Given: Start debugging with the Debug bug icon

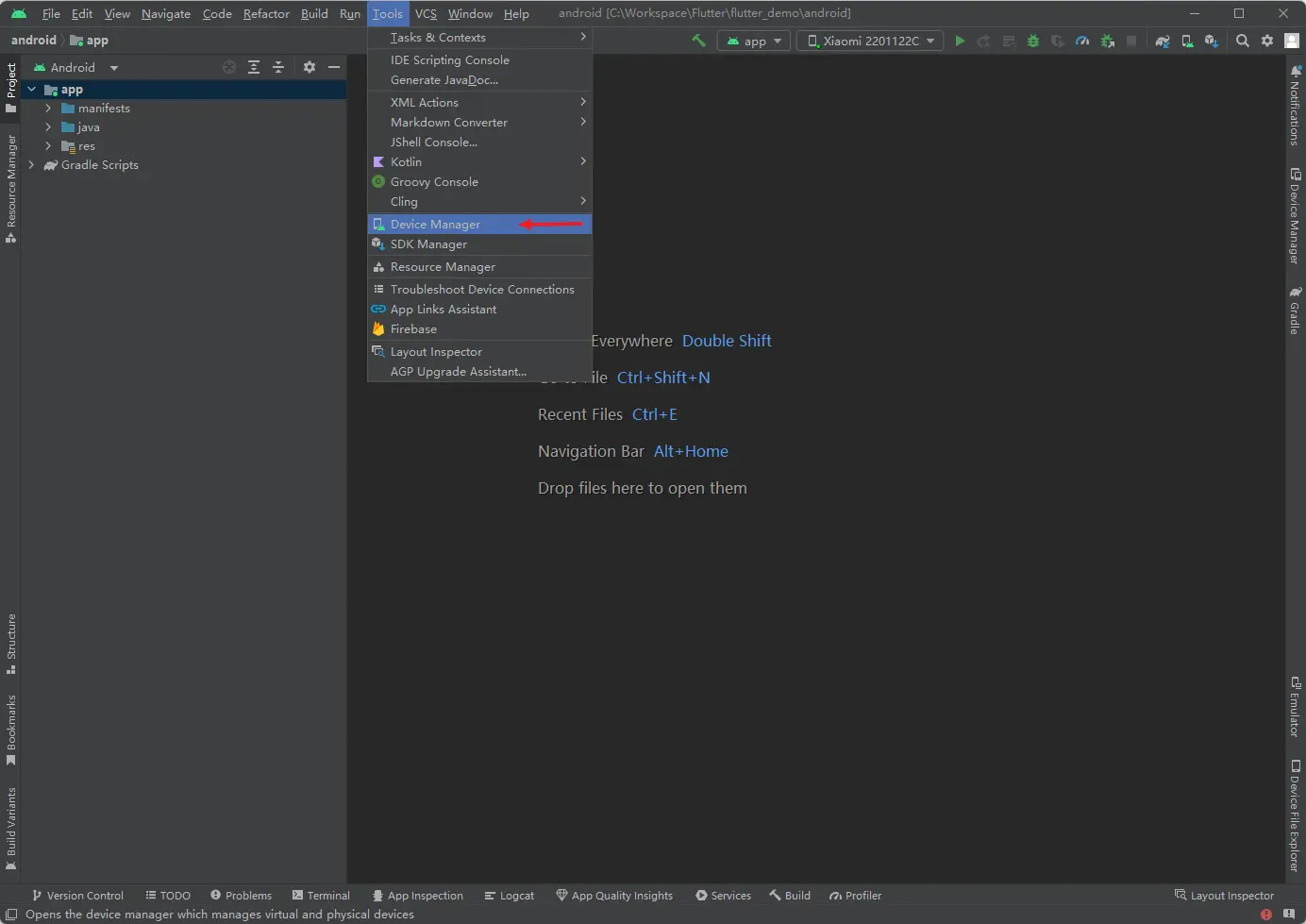Looking at the screenshot, I should pos(1033,41).
